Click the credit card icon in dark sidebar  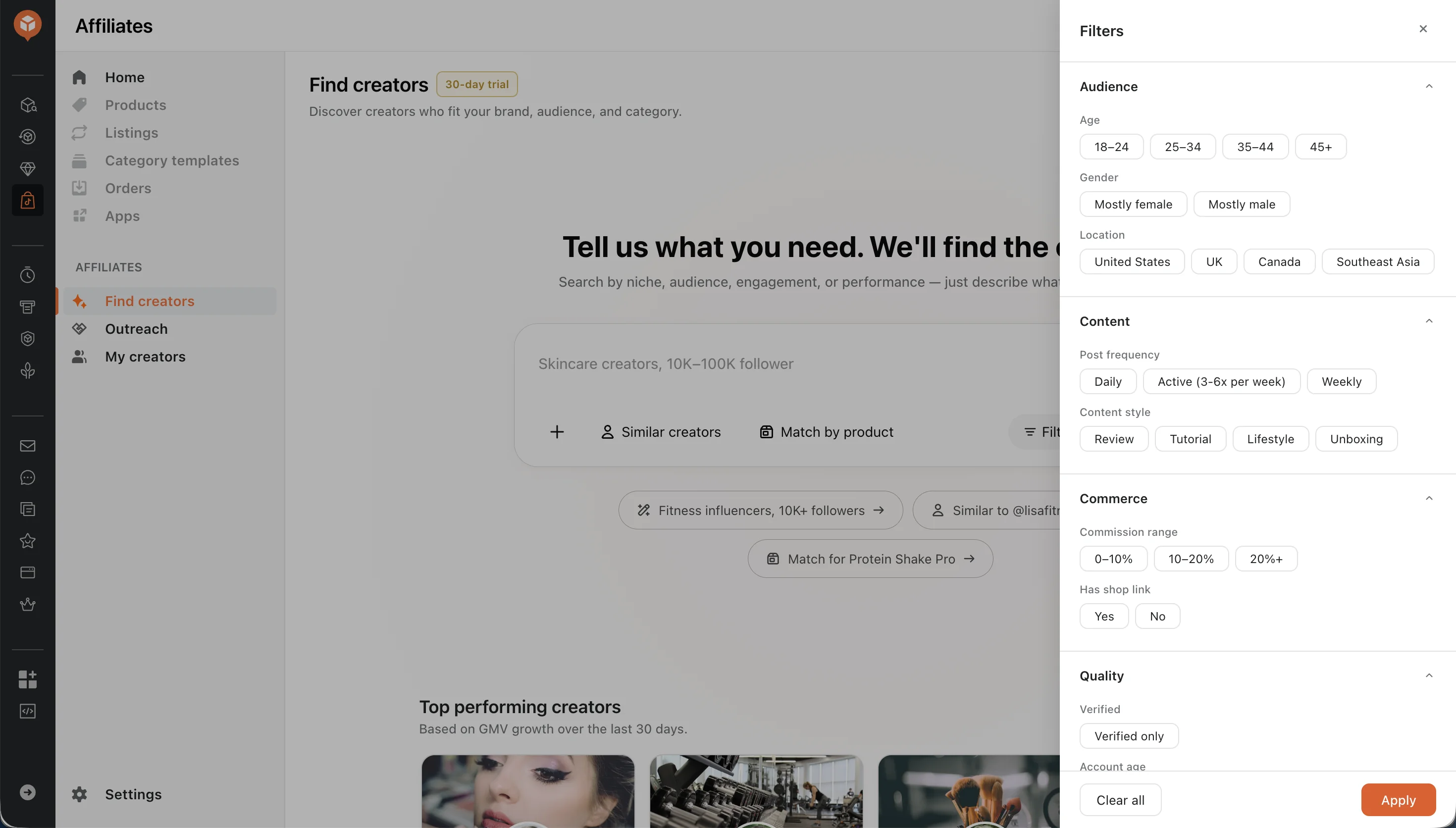(x=27, y=572)
